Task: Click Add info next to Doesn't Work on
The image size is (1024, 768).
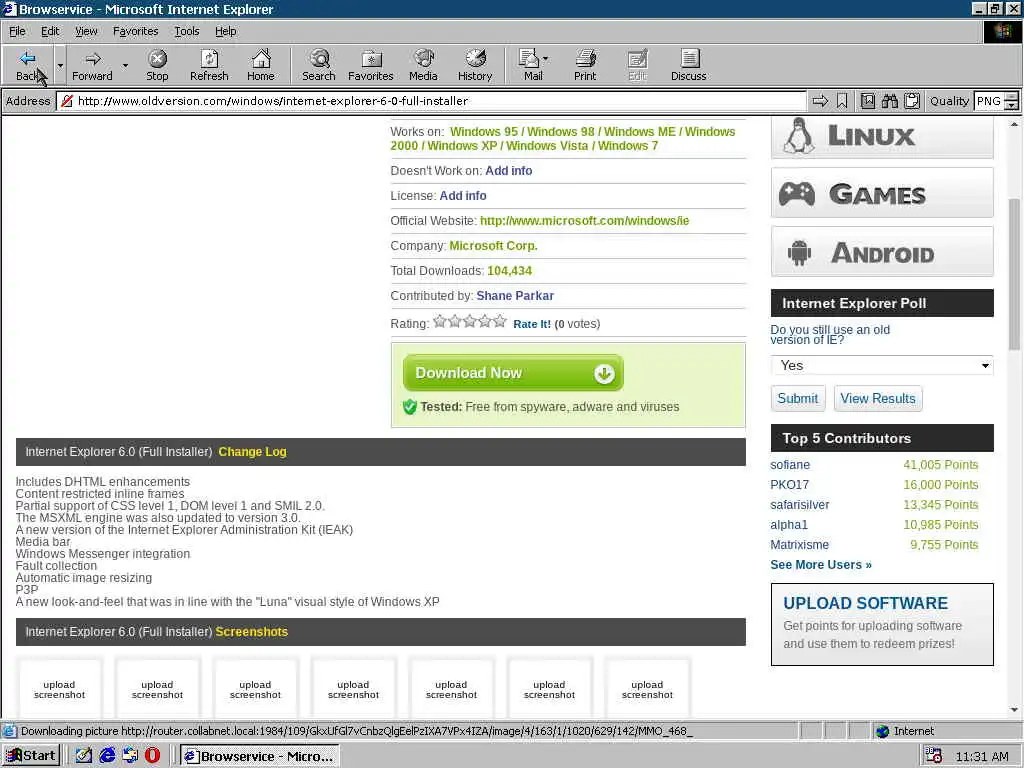Action: 508,170
